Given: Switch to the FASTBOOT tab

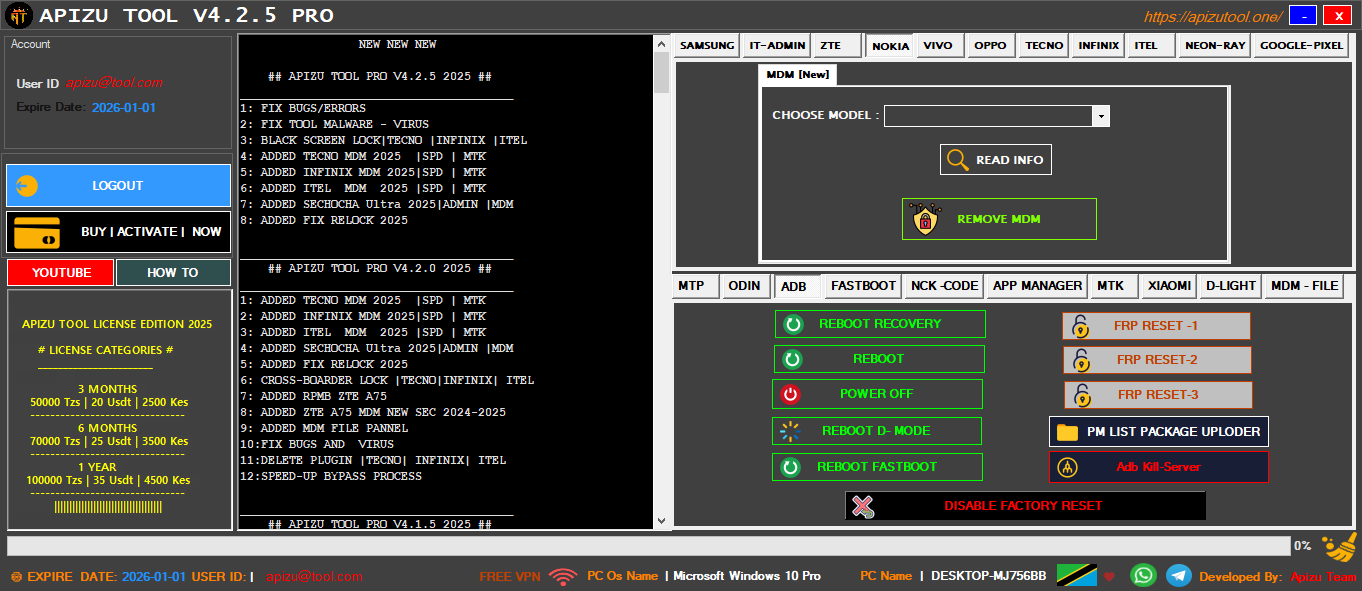Looking at the screenshot, I should [863, 286].
